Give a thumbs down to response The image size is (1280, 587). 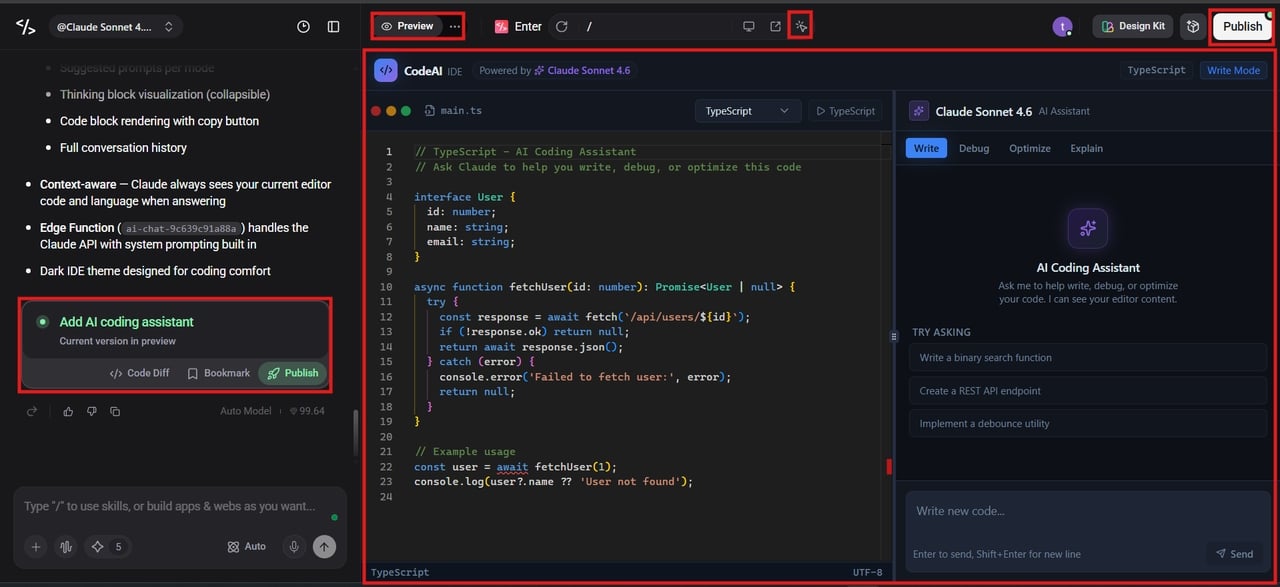[x=91, y=411]
